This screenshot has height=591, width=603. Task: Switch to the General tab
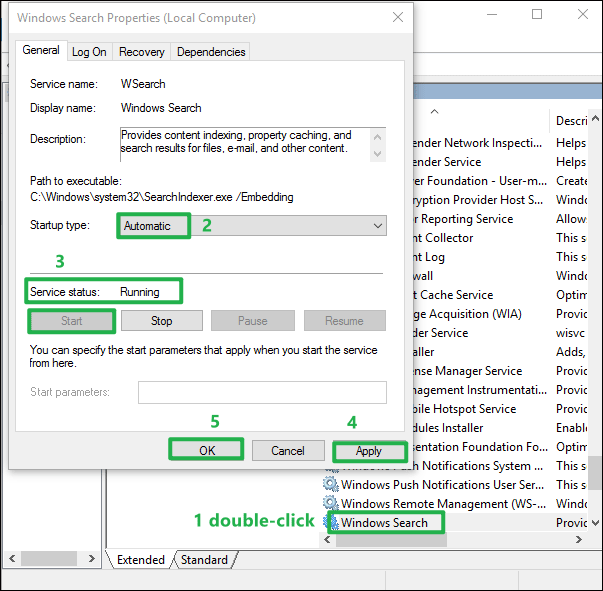pos(41,50)
